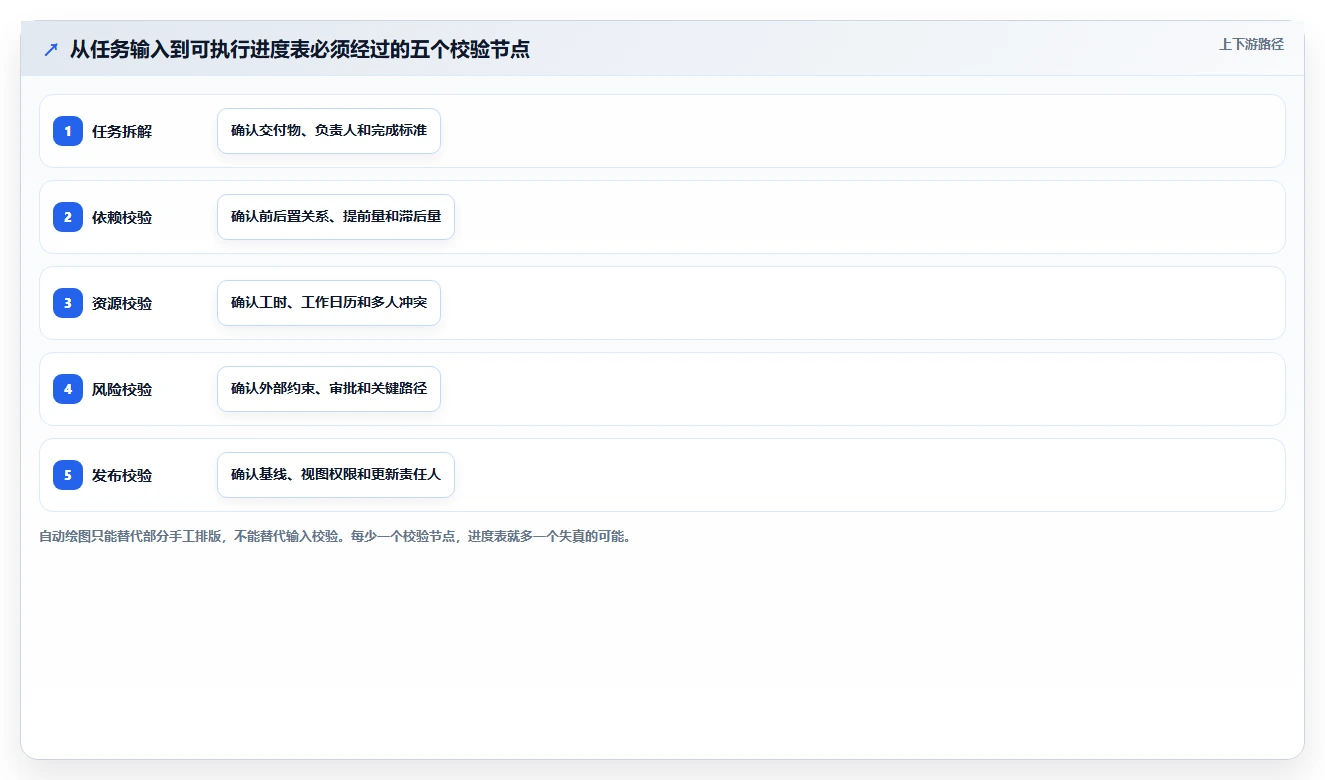Select the number 2 badge for 依赖校验
This screenshot has height=780, width=1325.
[68, 217]
